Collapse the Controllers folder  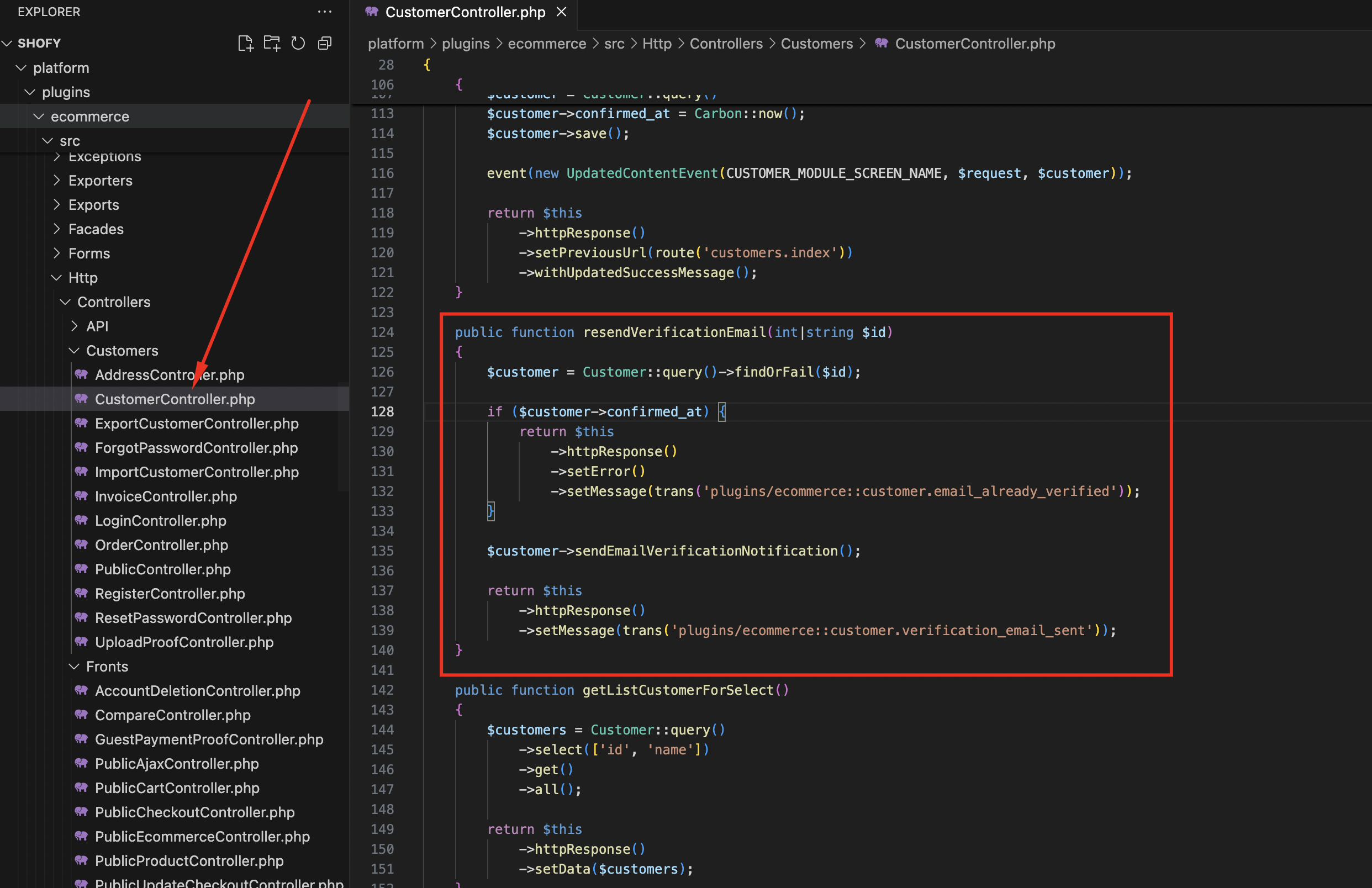(x=65, y=302)
